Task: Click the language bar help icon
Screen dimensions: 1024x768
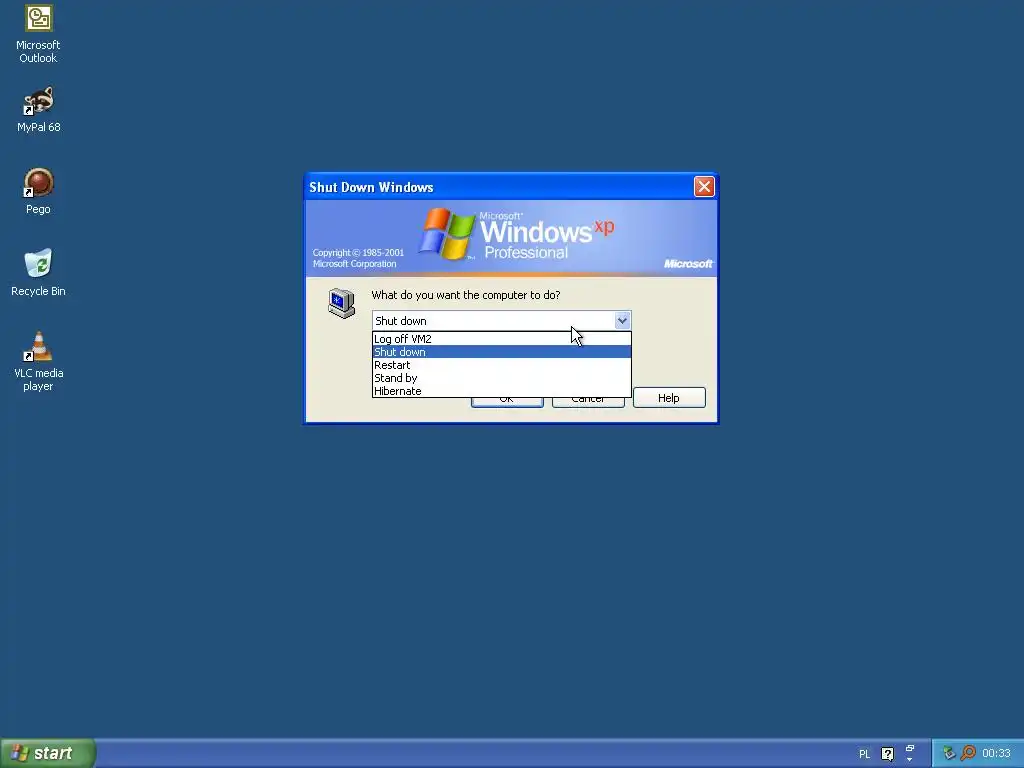Action: point(888,754)
